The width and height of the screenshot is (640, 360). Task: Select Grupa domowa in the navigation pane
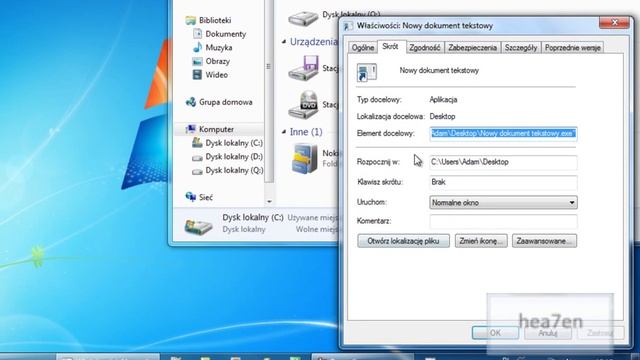(226, 102)
